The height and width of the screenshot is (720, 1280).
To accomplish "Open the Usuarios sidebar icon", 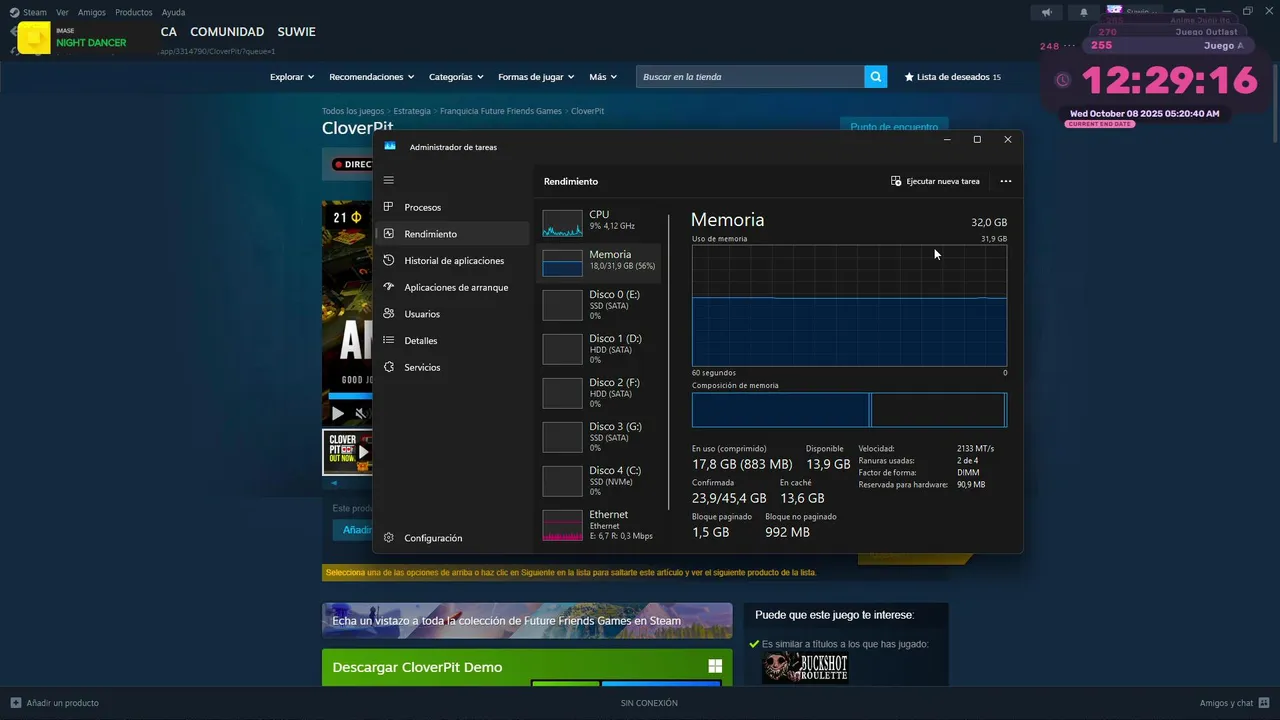I will [x=389, y=314].
